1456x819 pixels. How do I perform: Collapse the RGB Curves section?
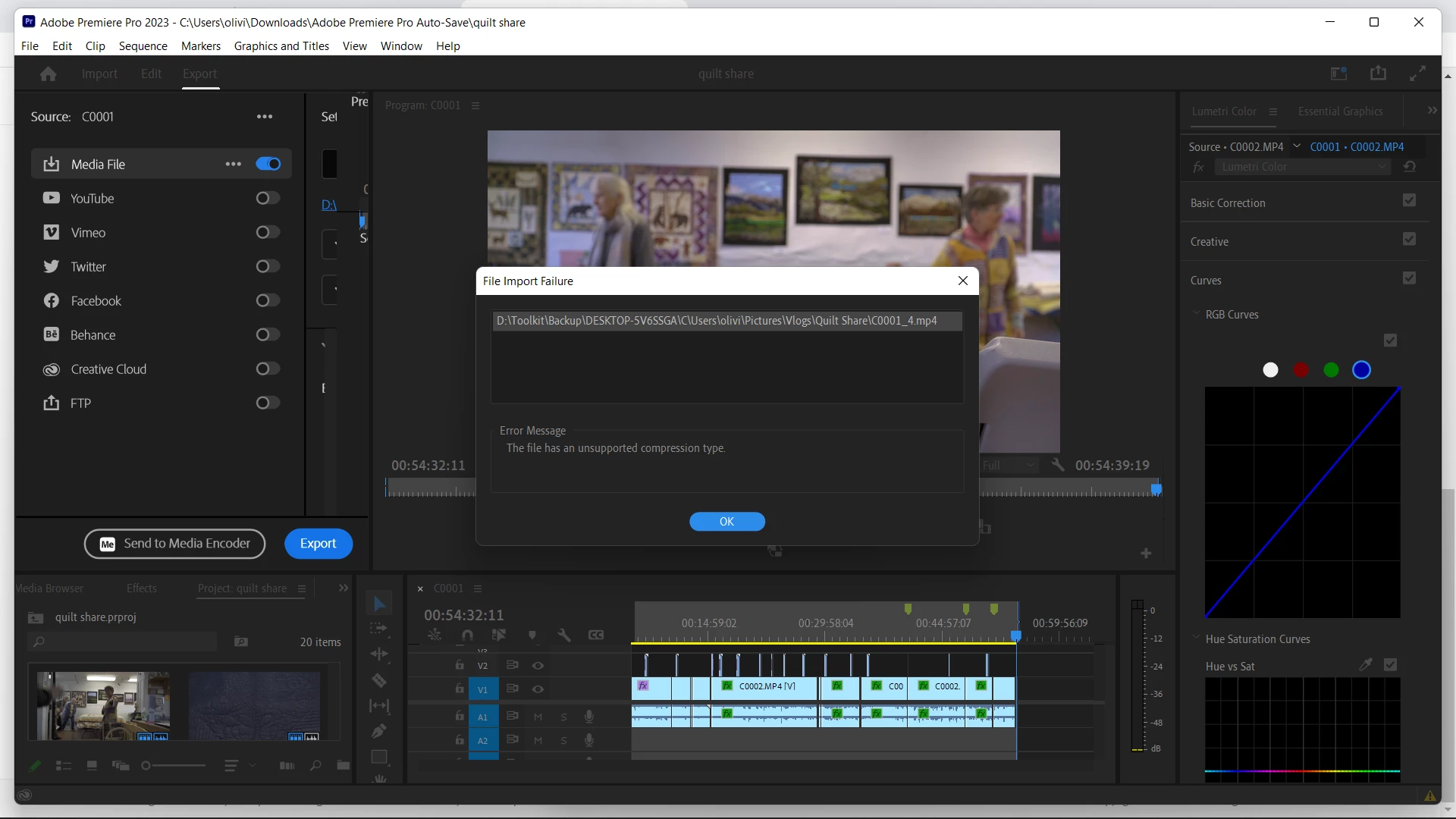pos(1197,314)
